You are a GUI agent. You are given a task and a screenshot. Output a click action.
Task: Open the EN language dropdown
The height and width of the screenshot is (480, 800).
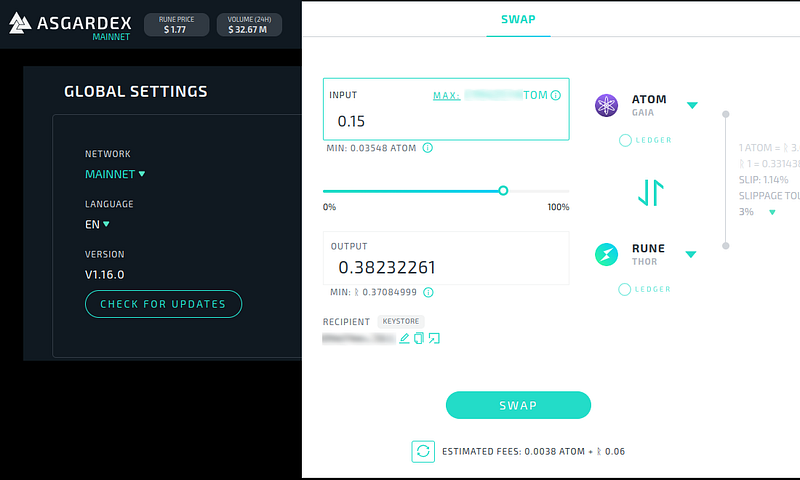point(97,224)
